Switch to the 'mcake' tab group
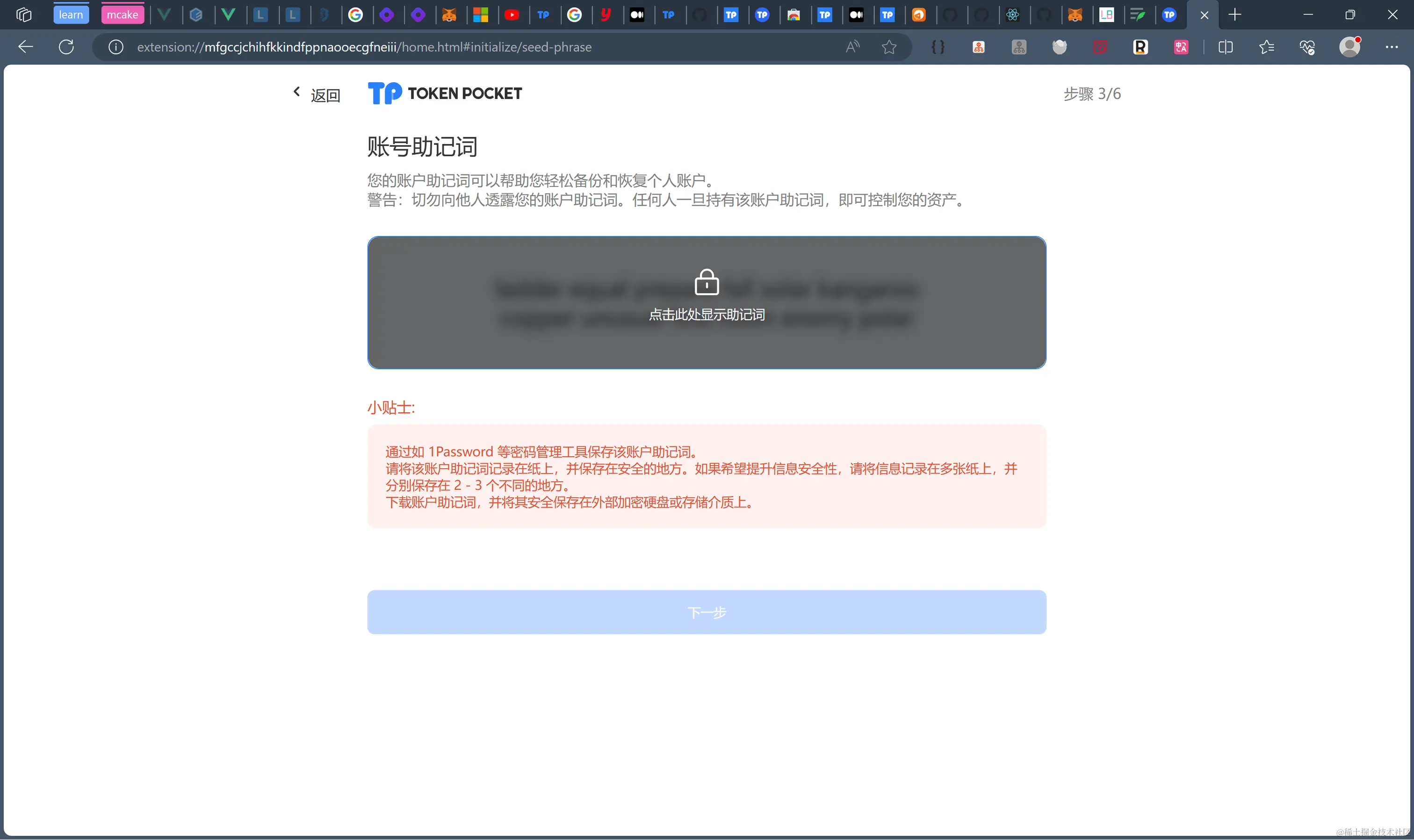This screenshot has width=1414, height=840. coord(122,14)
